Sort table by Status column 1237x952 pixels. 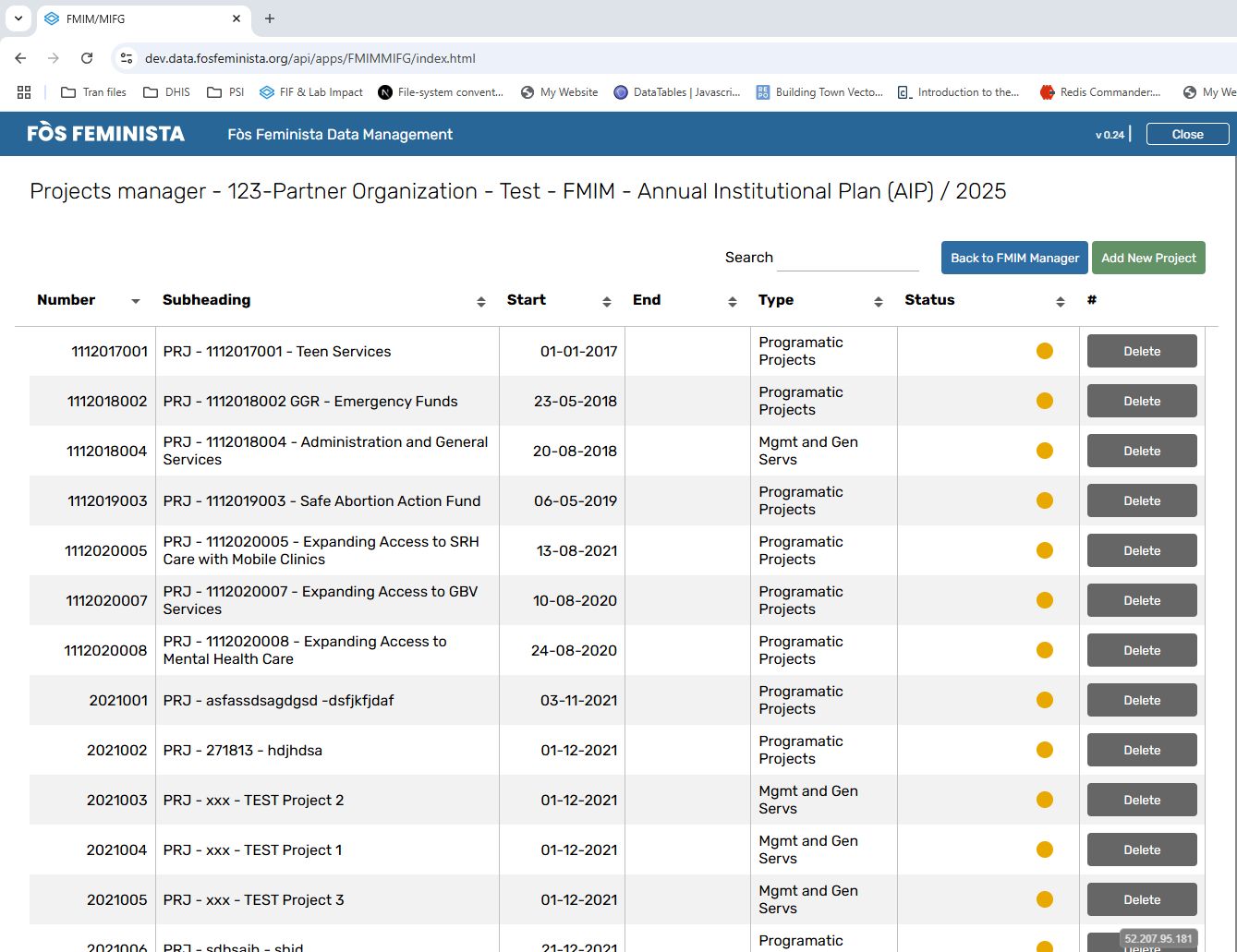click(x=1061, y=301)
